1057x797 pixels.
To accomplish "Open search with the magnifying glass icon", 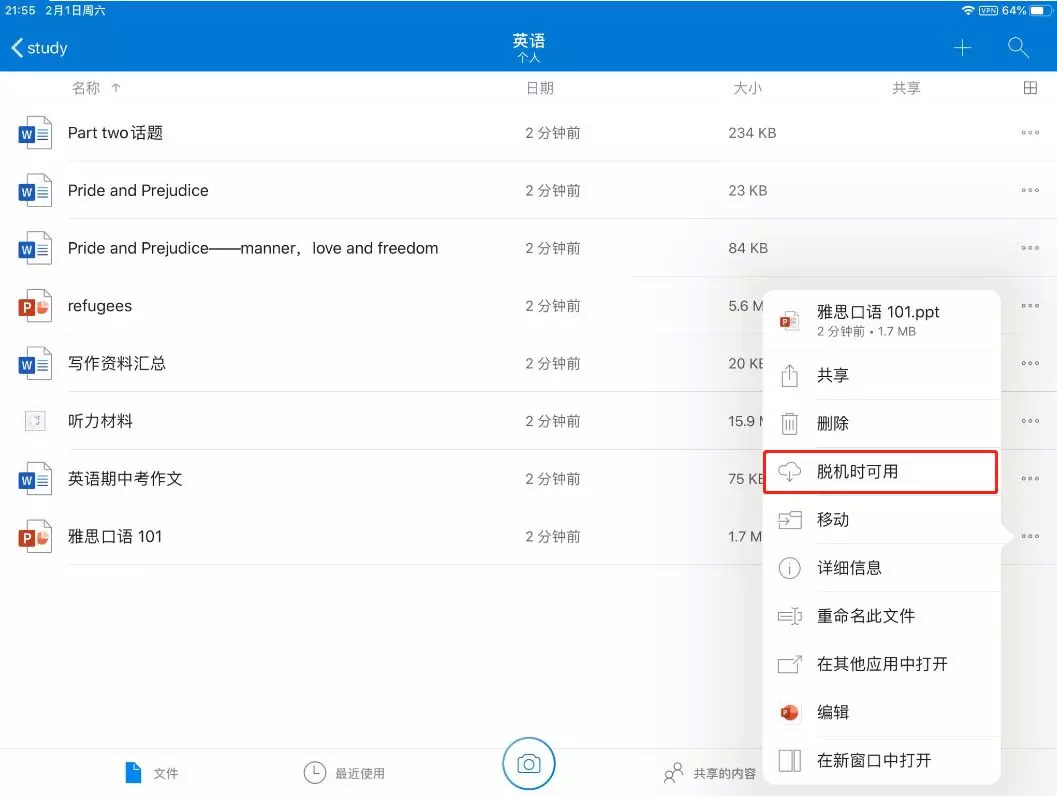I will point(1018,47).
